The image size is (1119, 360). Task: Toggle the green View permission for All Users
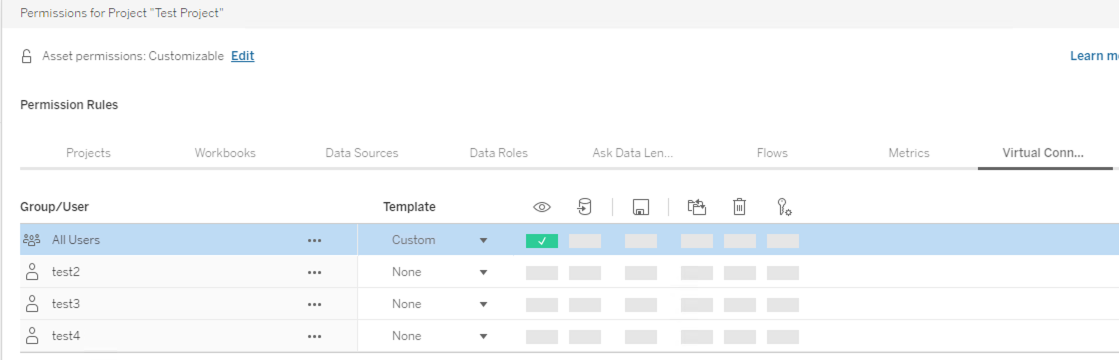tap(542, 241)
